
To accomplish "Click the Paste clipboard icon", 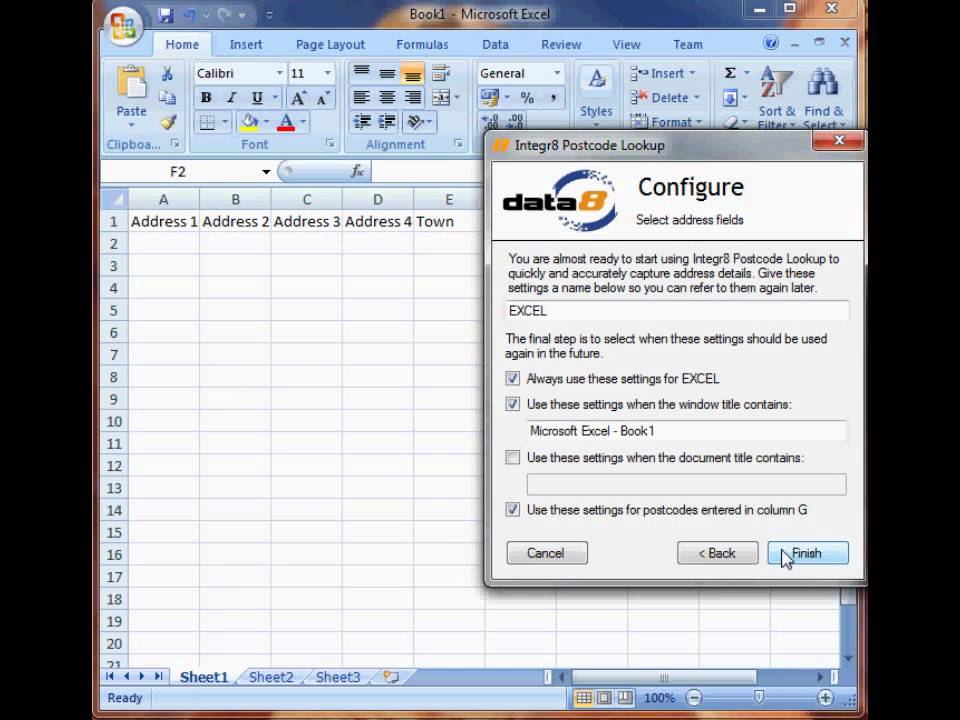I will [x=132, y=83].
